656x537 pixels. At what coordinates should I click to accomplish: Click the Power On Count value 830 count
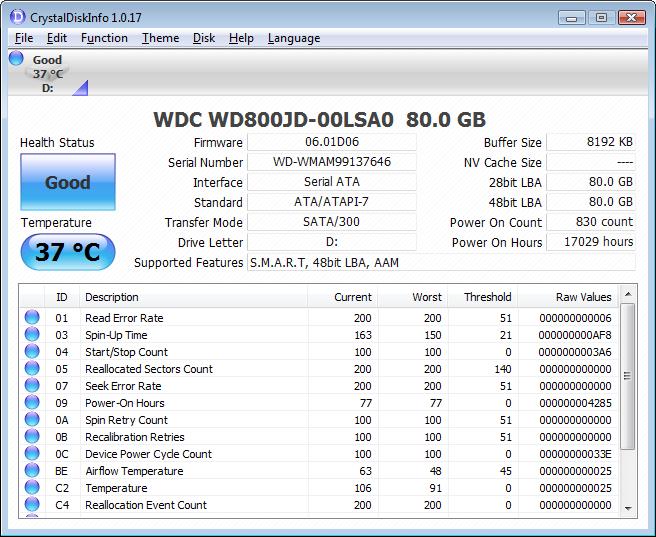pos(591,222)
